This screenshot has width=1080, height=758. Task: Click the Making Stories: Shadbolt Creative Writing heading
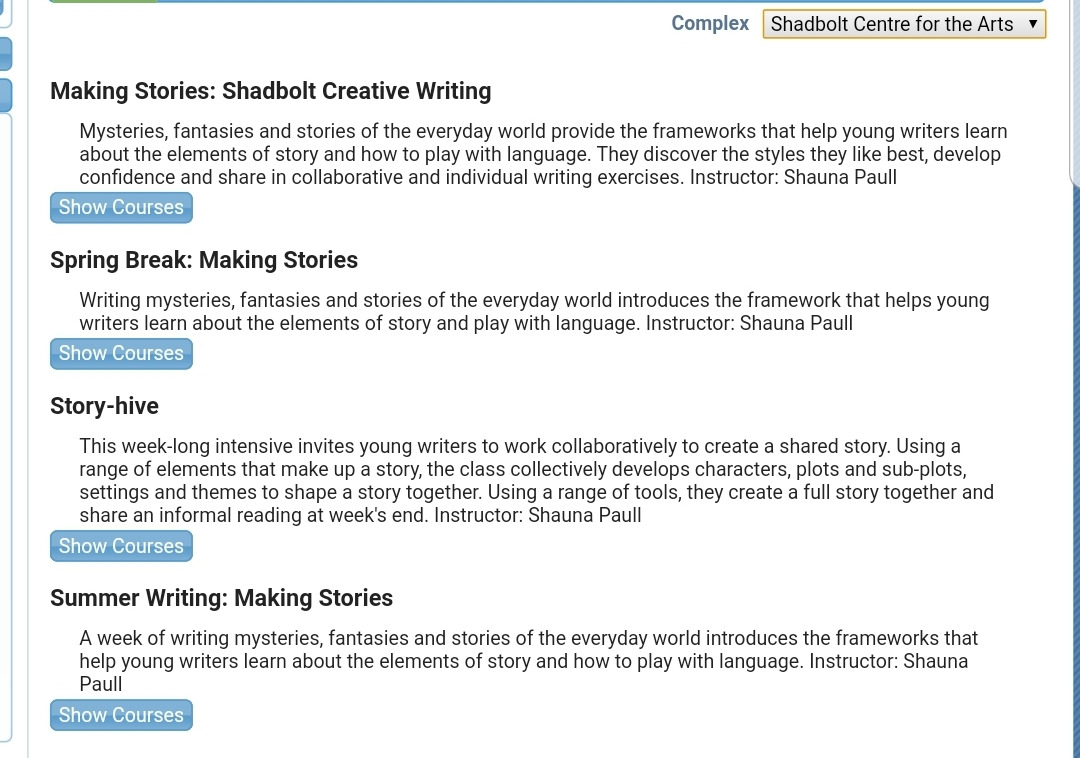click(270, 91)
